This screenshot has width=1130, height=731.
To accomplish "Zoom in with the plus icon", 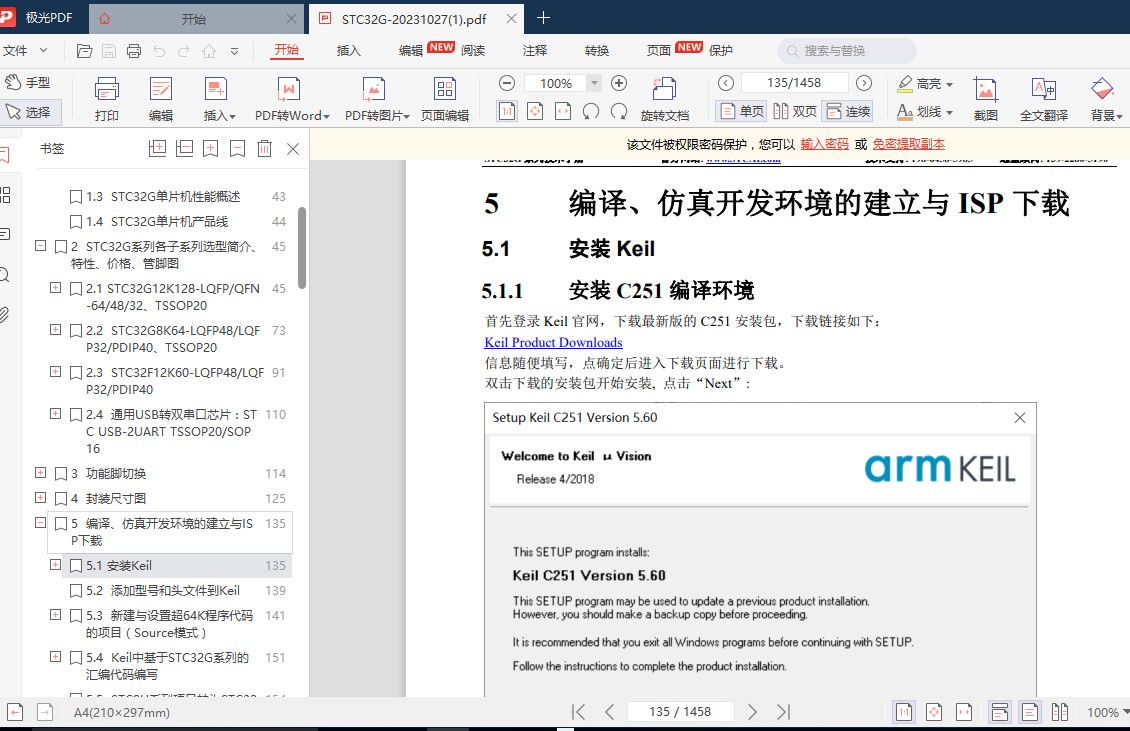I will pyautogui.click(x=619, y=83).
